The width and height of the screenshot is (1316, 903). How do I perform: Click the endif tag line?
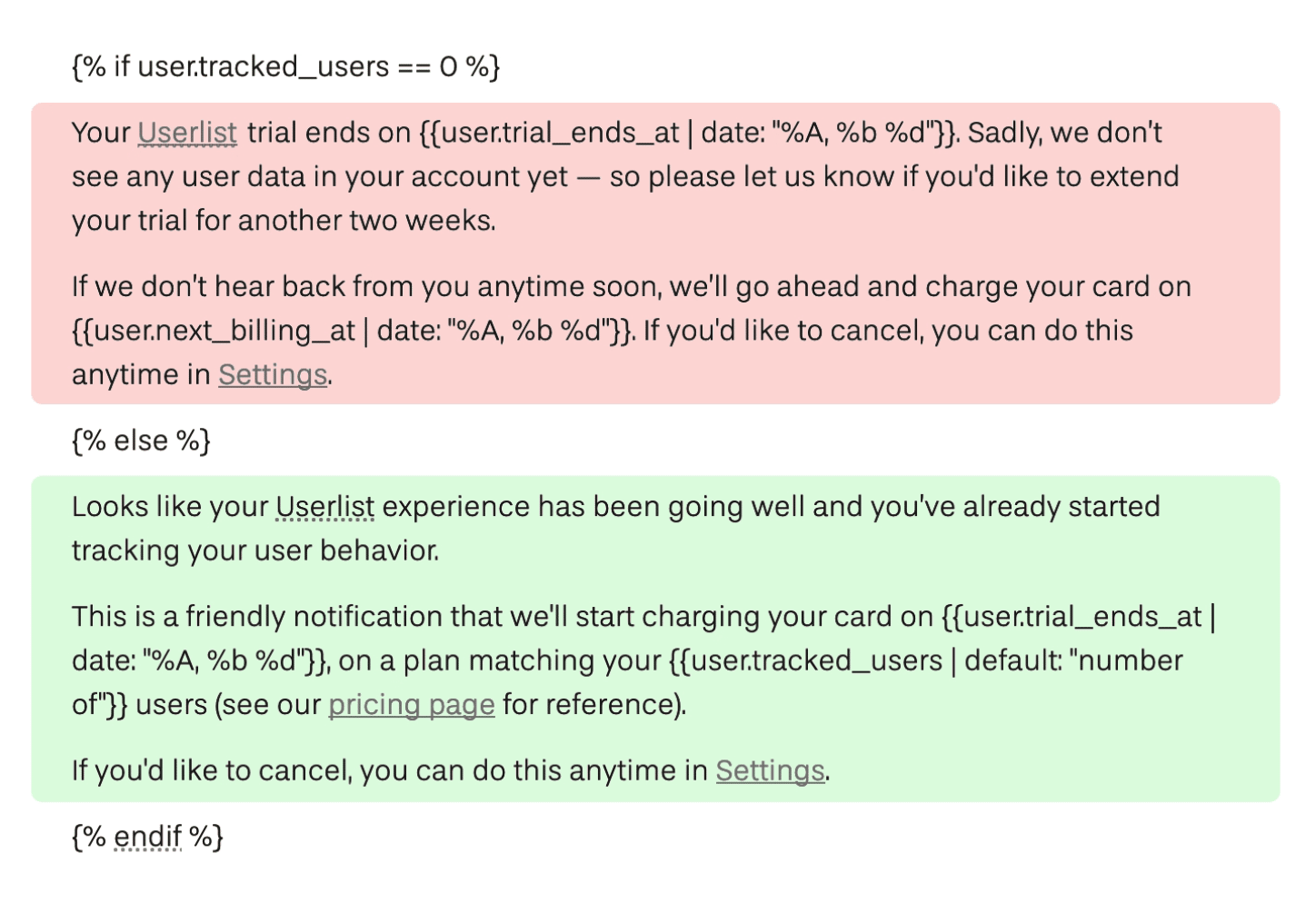point(147,837)
